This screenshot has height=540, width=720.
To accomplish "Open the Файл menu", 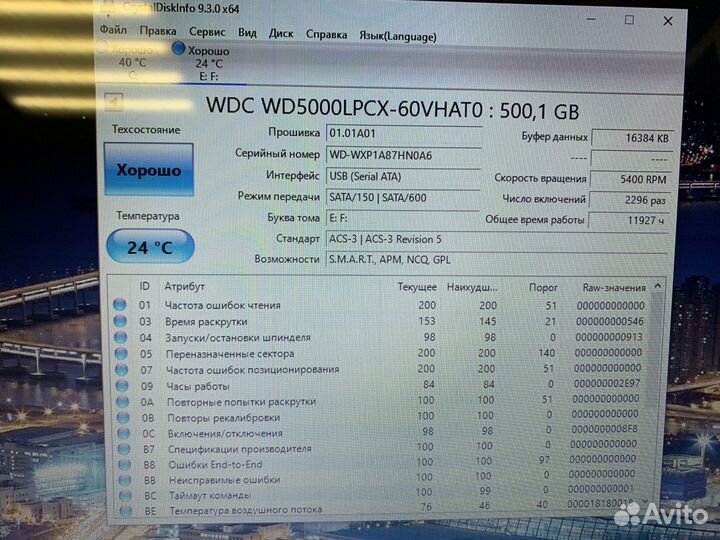I will pos(113,30).
